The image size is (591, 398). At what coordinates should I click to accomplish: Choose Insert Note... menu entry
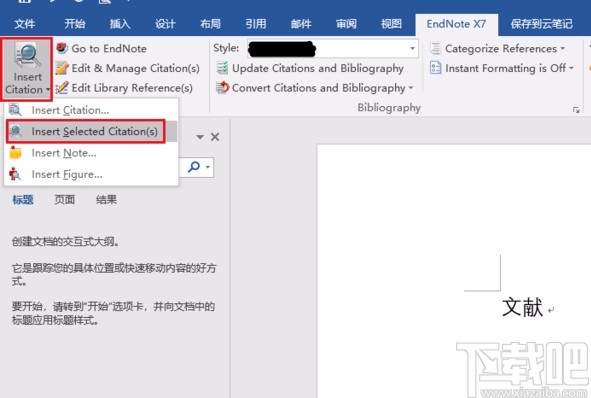tap(91, 153)
